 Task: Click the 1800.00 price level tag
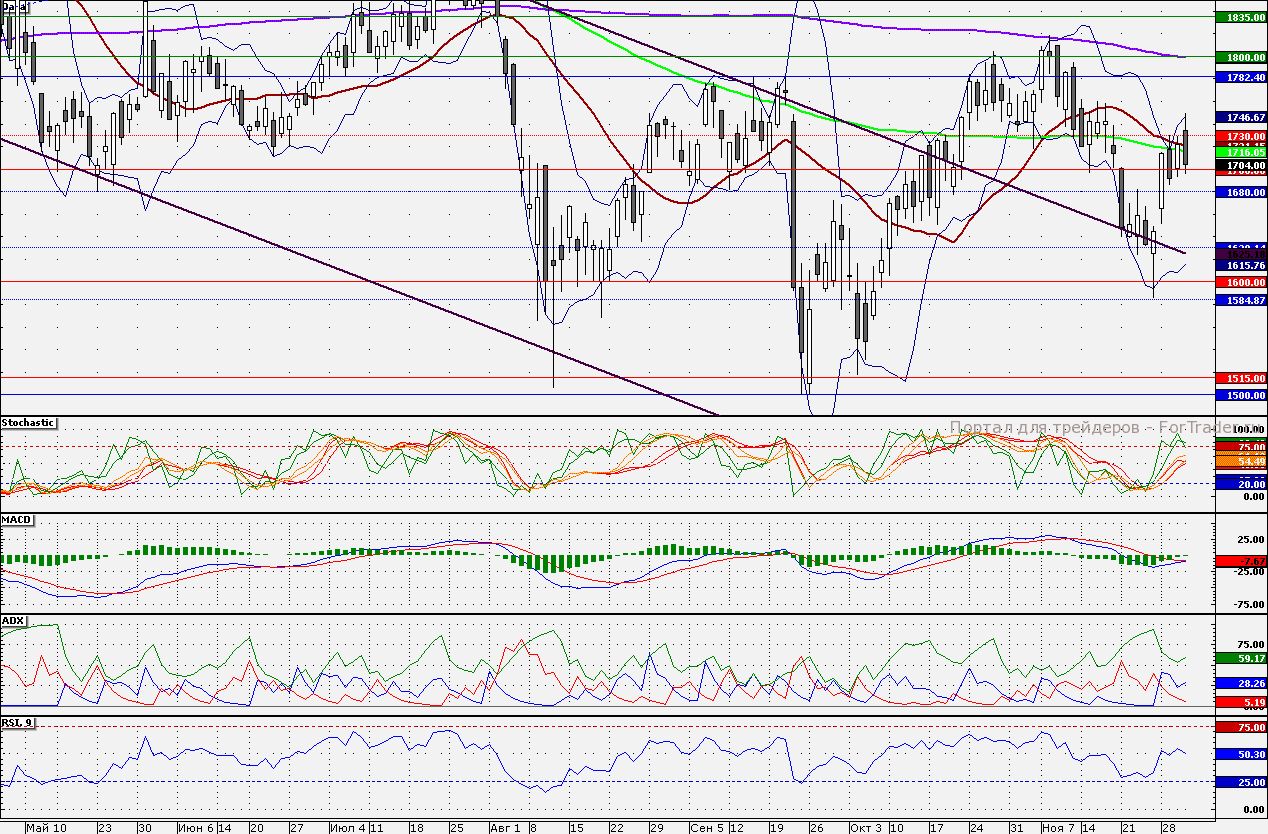coord(1240,58)
